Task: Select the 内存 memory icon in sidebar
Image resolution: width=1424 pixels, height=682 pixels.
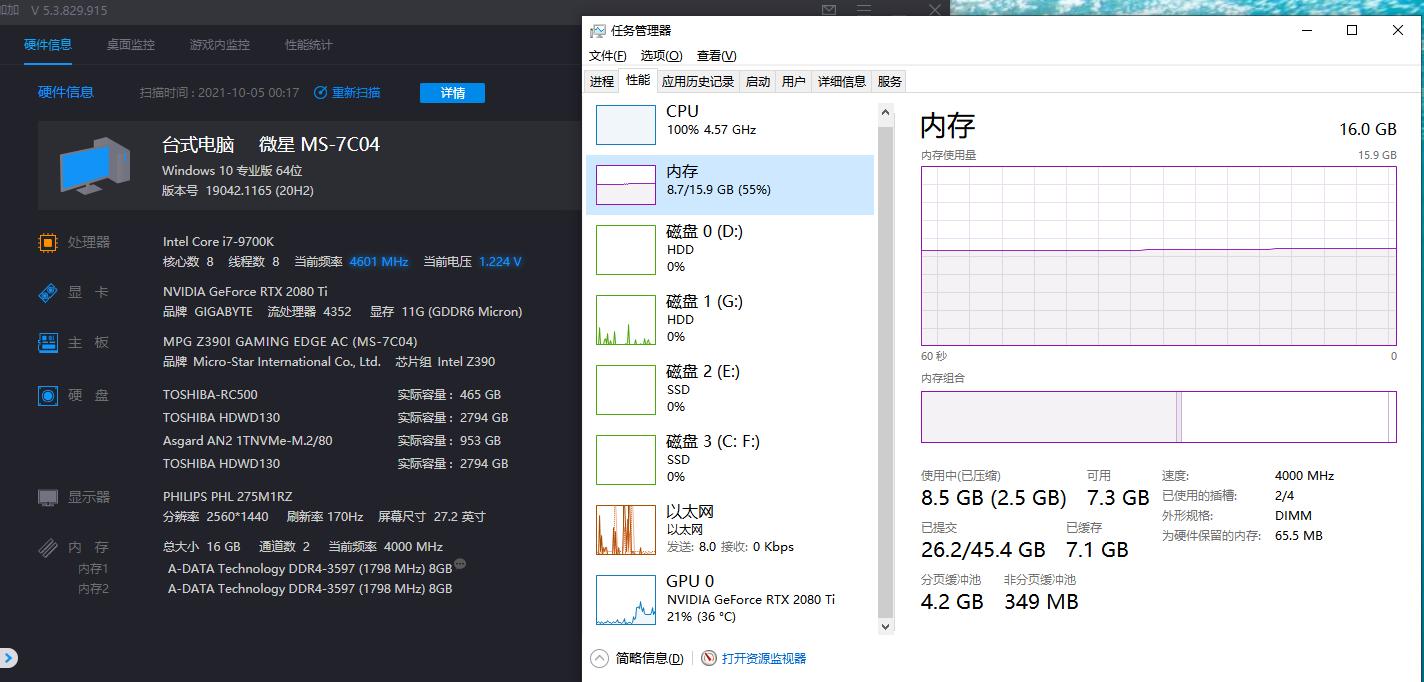Action: click(x=47, y=547)
